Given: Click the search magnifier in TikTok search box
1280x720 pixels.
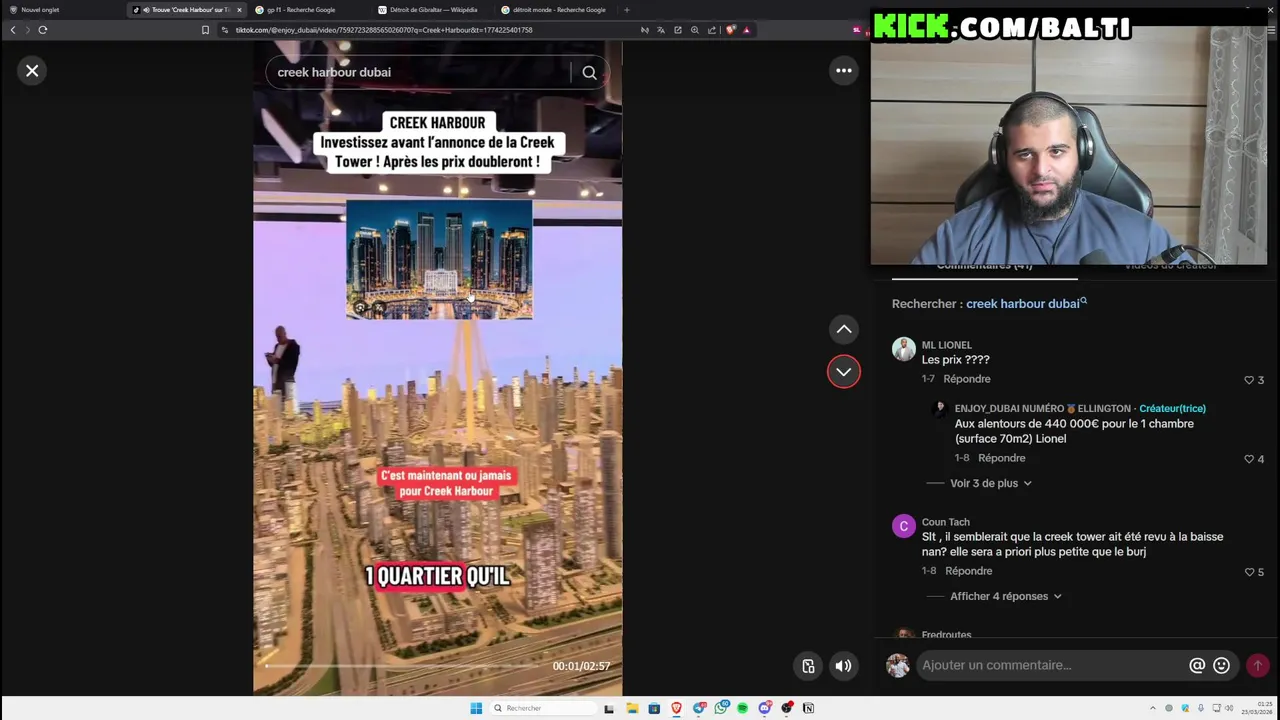Looking at the screenshot, I should 589,72.
